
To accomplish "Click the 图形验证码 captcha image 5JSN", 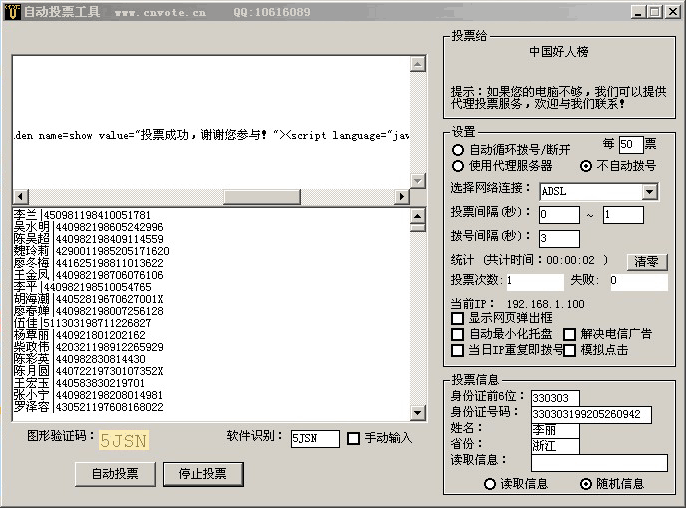I will click(x=124, y=439).
